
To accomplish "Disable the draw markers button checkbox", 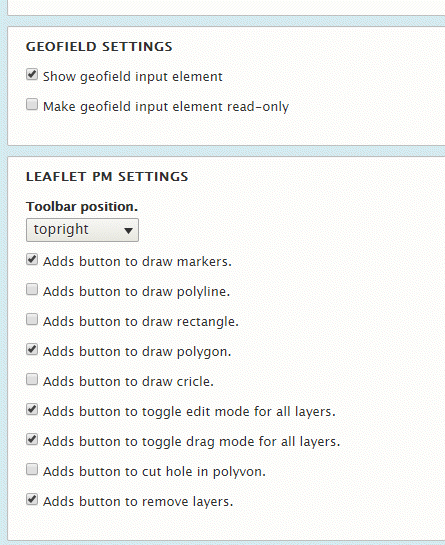I will [32, 259].
